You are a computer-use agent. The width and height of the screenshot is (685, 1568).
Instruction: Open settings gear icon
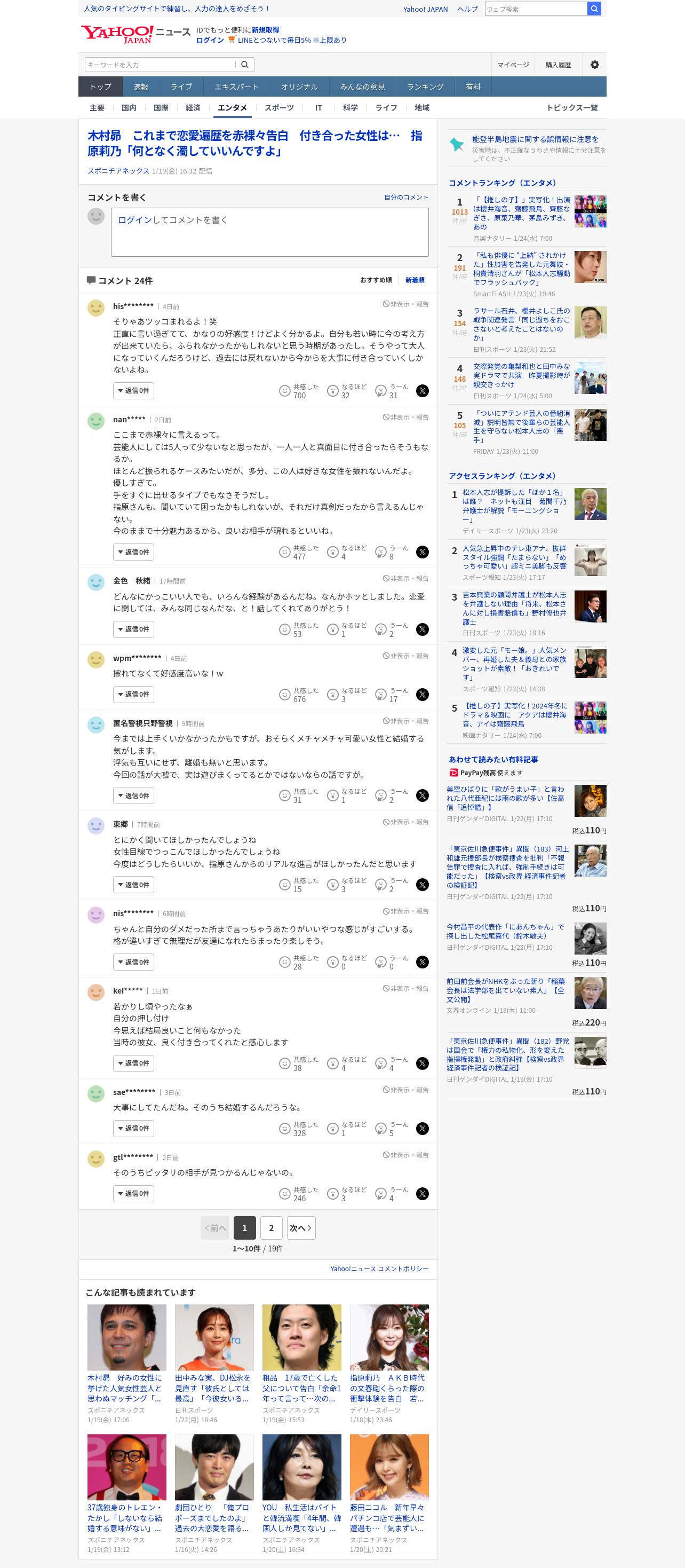click(594, 65)
